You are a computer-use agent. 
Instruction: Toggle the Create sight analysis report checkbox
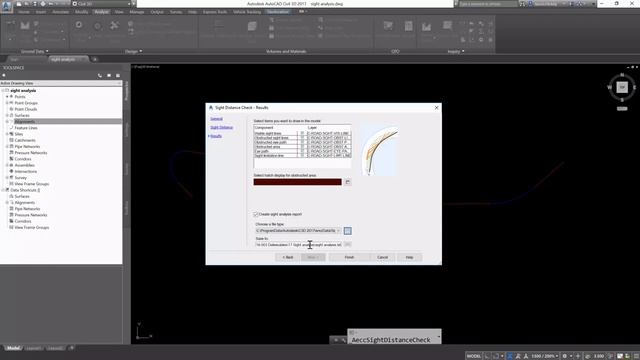click(x=256, y=214)
